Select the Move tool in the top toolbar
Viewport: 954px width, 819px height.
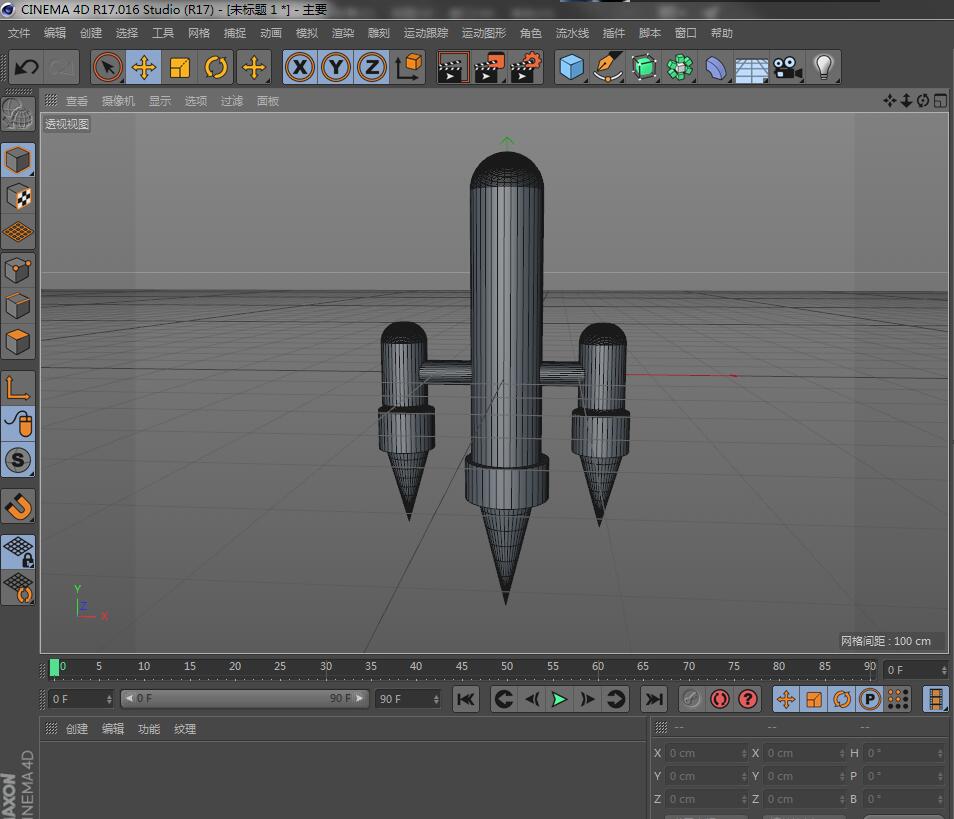coord(144,68)
